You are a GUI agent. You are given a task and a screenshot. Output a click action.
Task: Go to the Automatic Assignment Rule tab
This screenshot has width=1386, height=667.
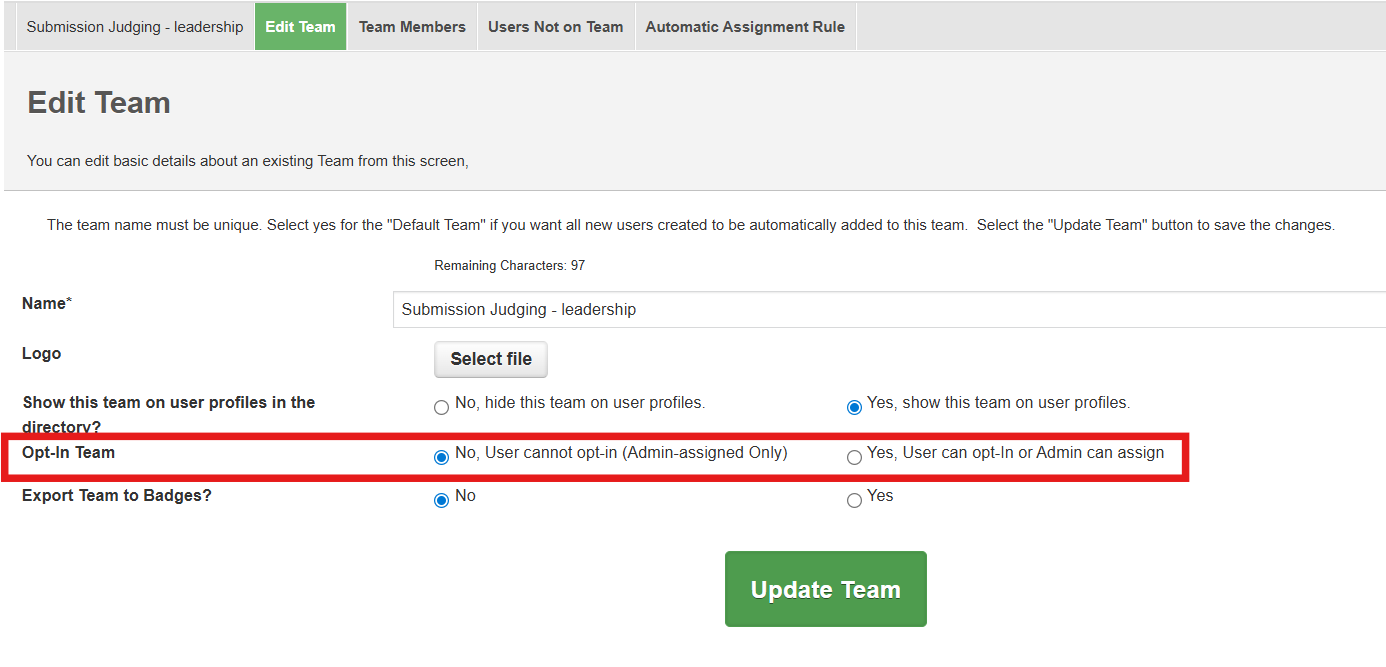pos(745,27)
